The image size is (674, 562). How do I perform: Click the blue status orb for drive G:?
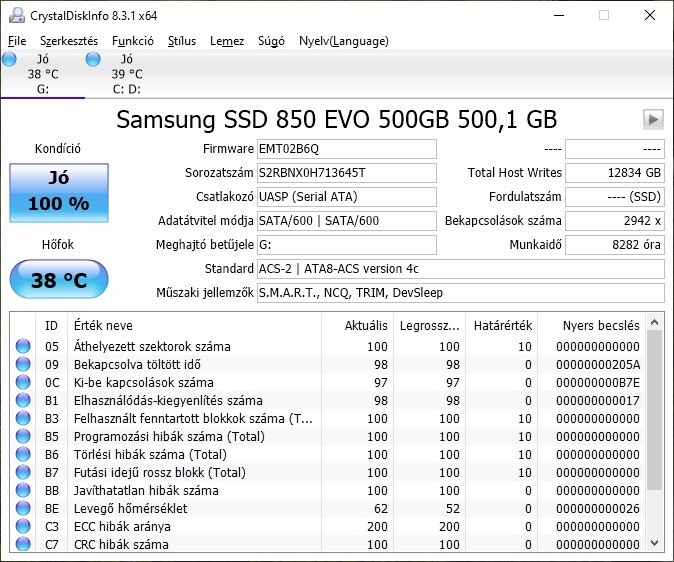coord(9,59)
